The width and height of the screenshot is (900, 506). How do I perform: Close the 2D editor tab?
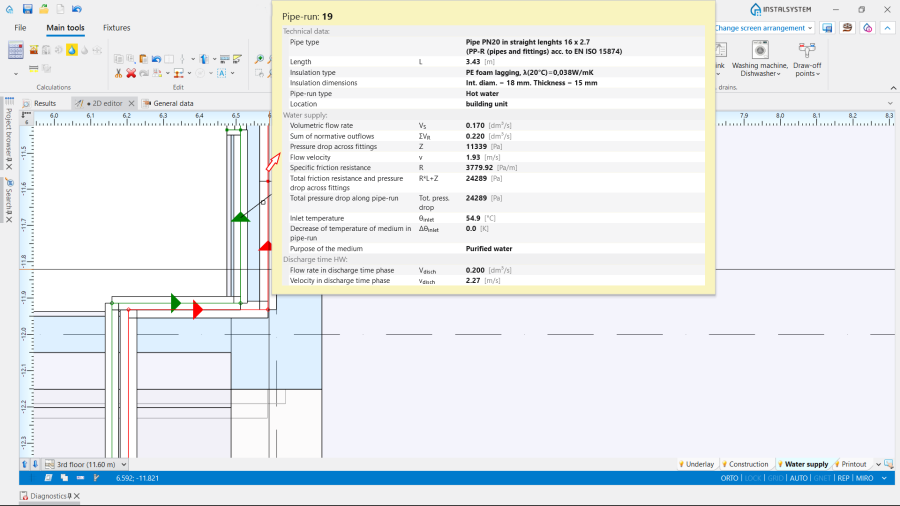(129, 103)
